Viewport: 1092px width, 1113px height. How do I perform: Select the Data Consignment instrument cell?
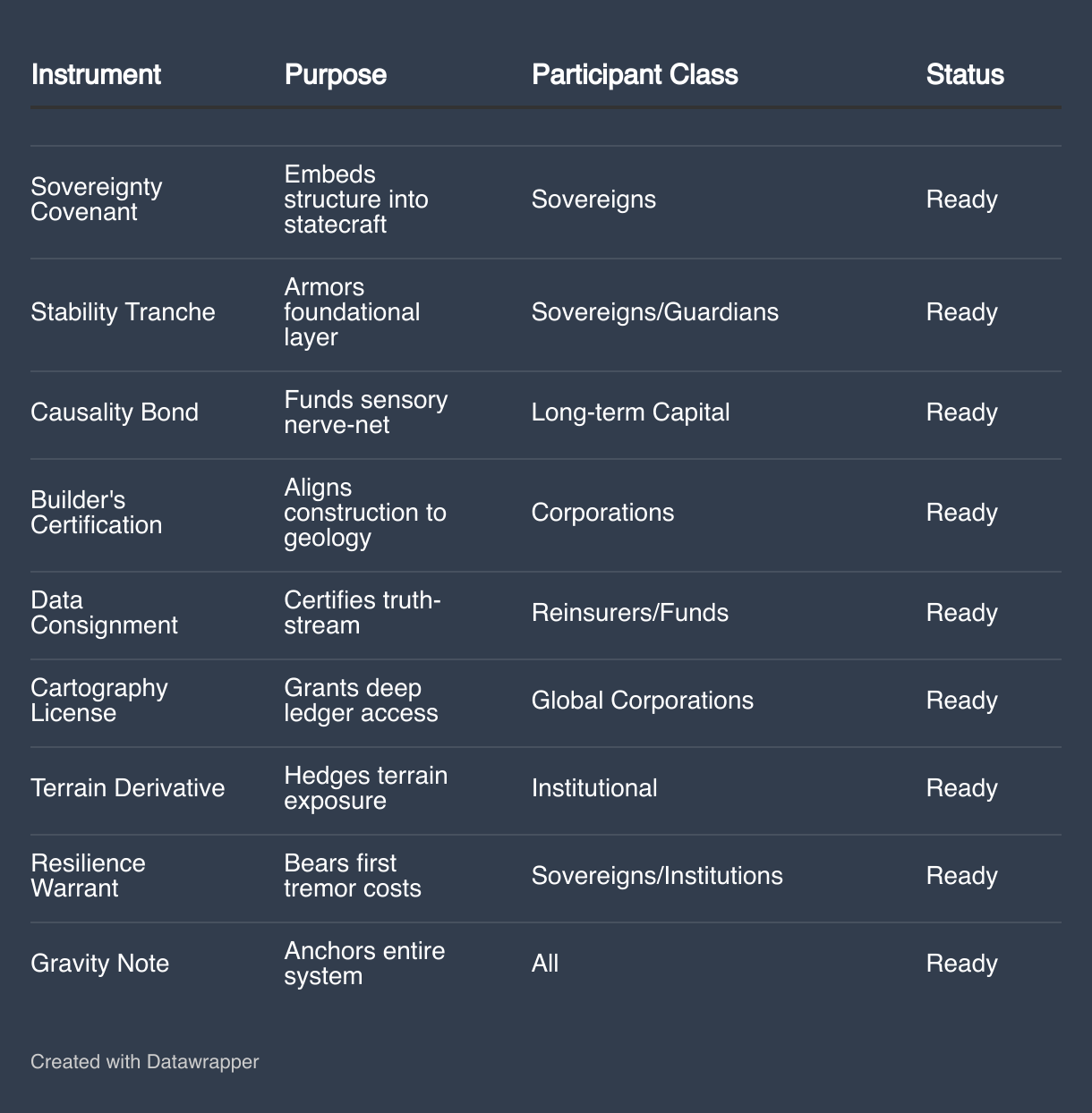[x=104, y=613]
